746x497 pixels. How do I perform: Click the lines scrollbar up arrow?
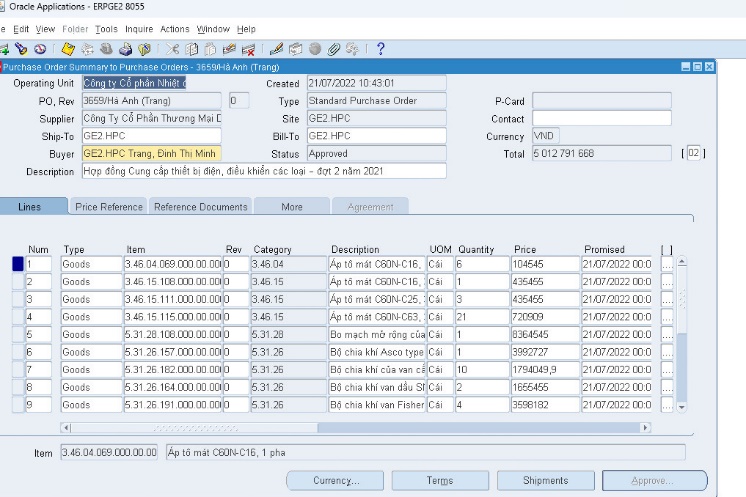682,262
